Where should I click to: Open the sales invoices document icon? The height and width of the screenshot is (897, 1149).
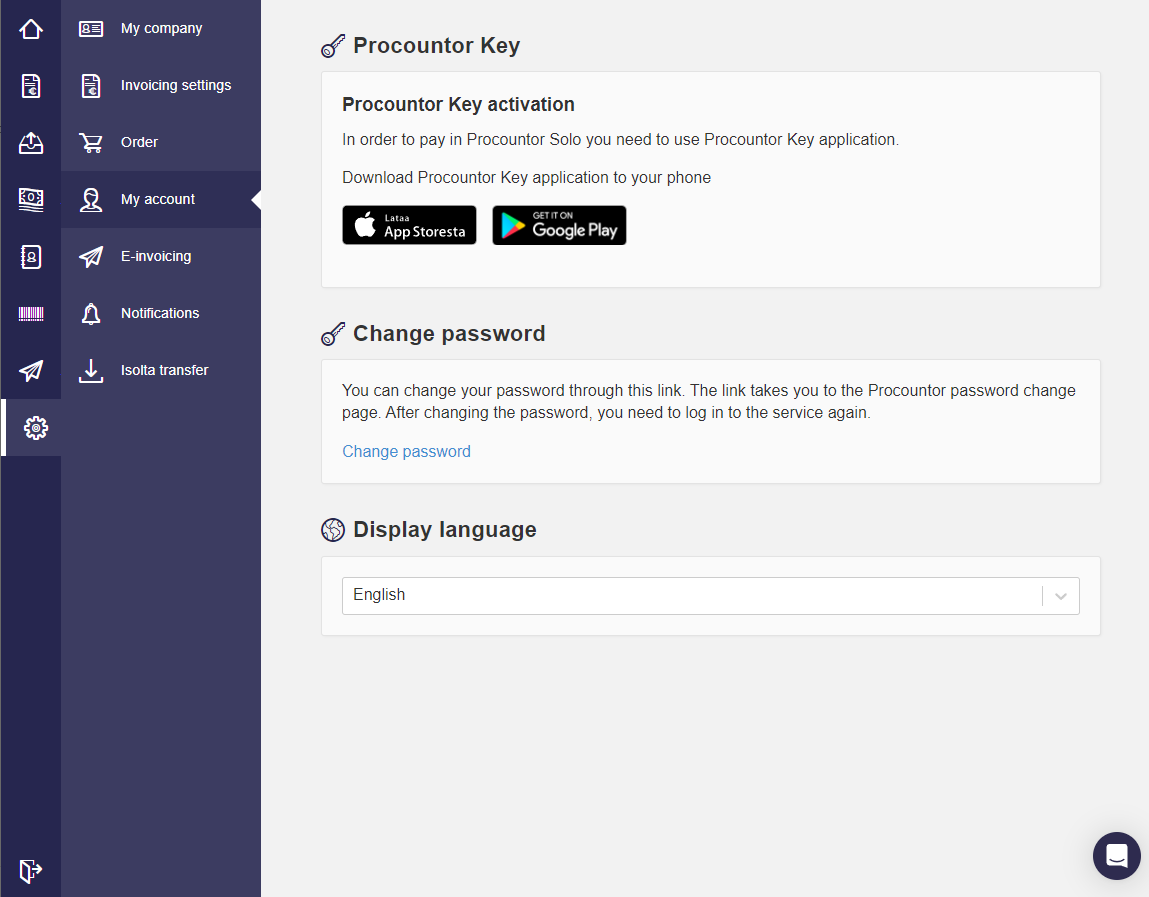[x=31, y=86]
